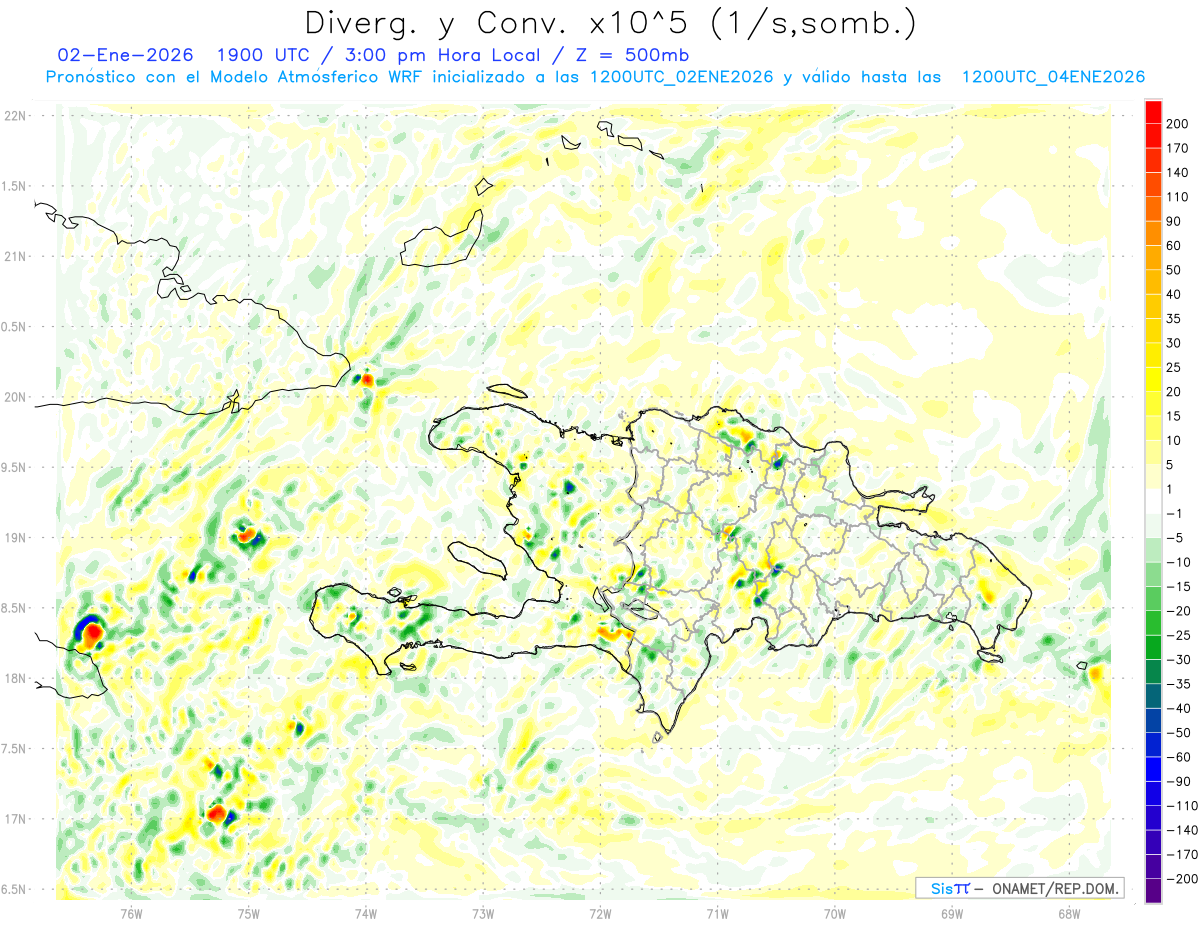Click the positive '90' colorbar label

(1174, 221)
